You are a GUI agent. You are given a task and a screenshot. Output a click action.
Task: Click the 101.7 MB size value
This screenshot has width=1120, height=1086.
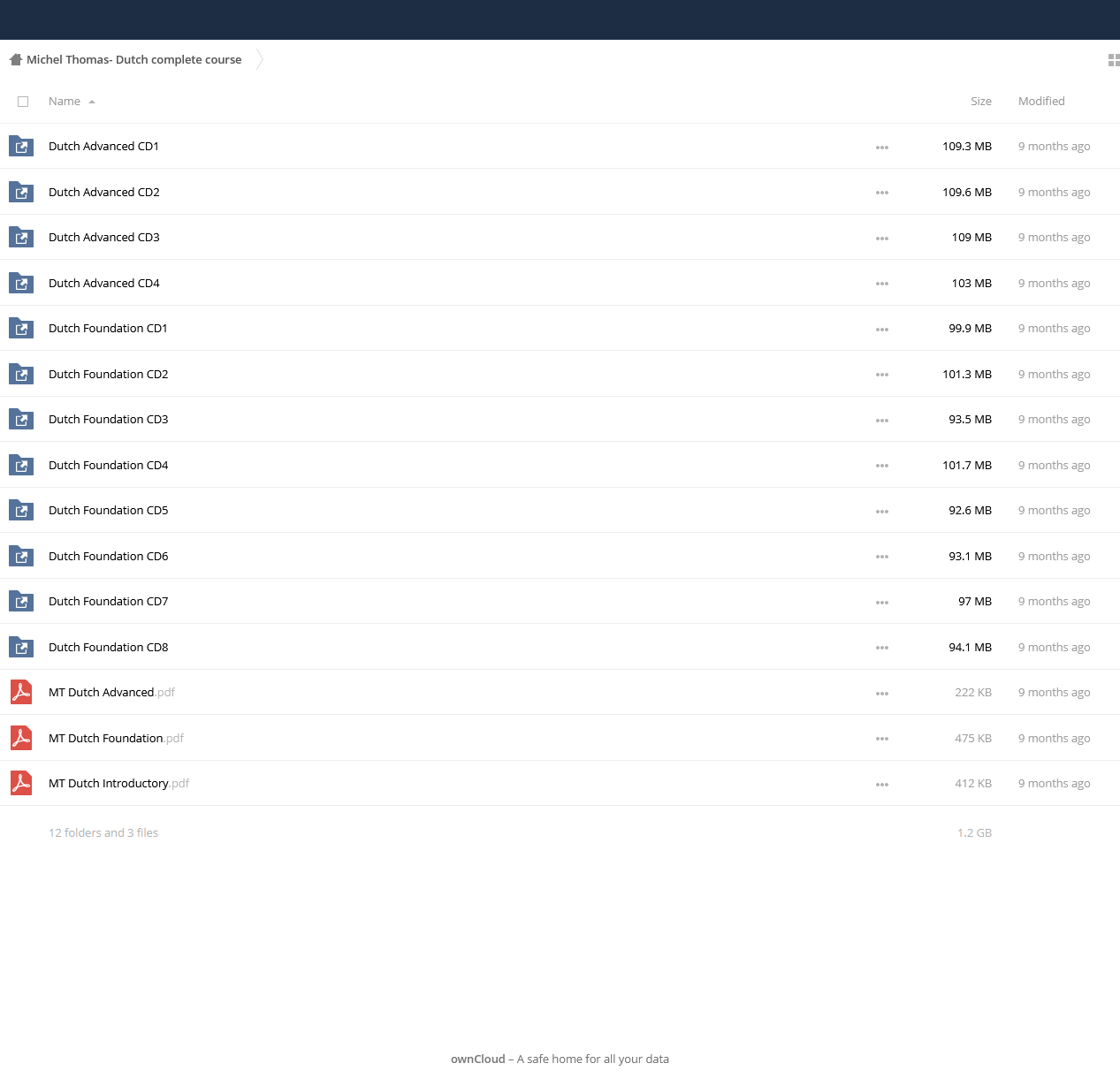click(x=967, y=465)
